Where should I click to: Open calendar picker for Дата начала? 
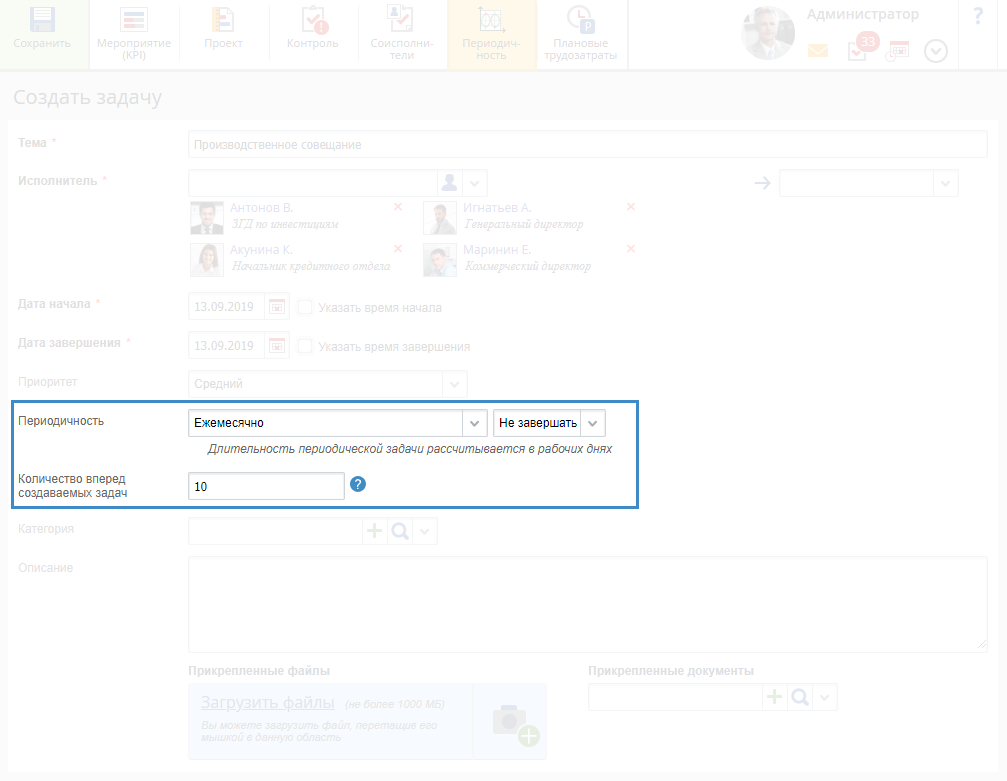[277, 307]
